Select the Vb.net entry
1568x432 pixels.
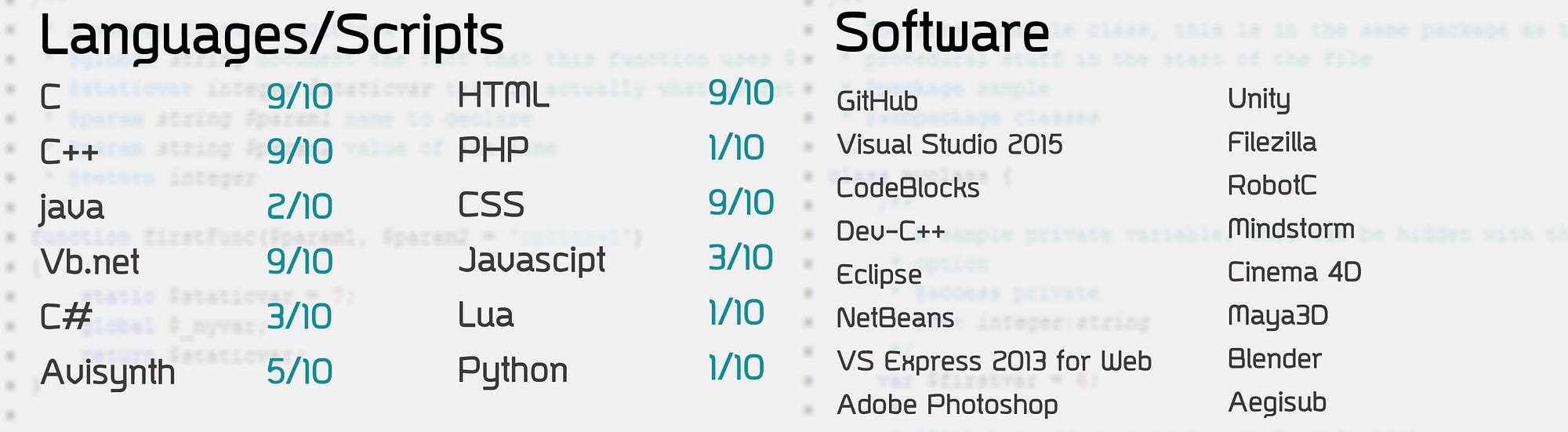pyautogui.click(x=89, y=262)
